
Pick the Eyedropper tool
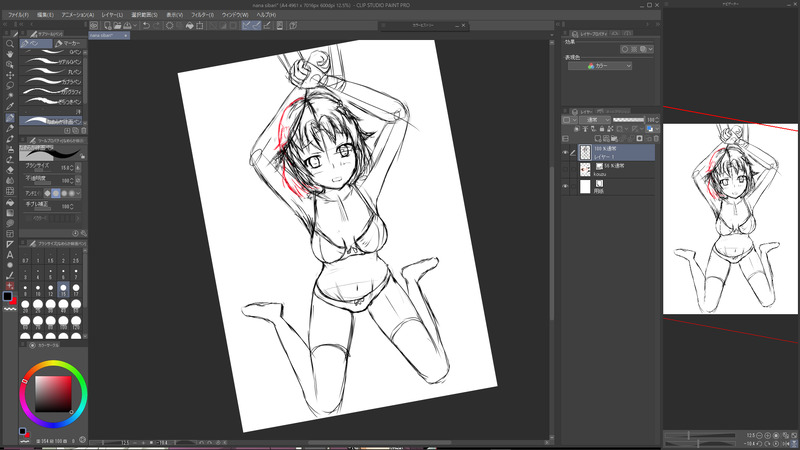(x=9, y=106)
